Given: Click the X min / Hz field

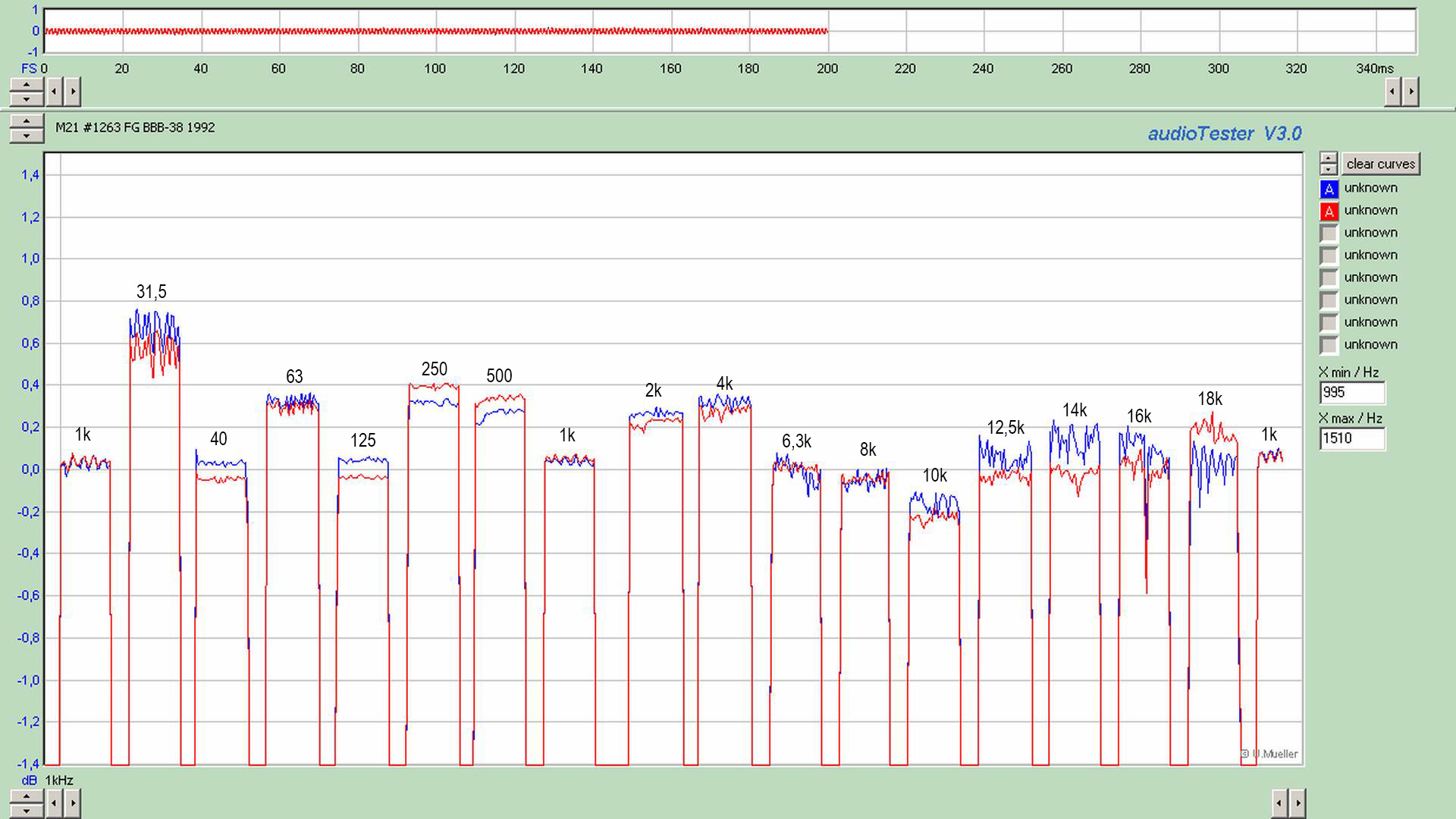Looking at the screenshot, I should tap(1352, 393).
